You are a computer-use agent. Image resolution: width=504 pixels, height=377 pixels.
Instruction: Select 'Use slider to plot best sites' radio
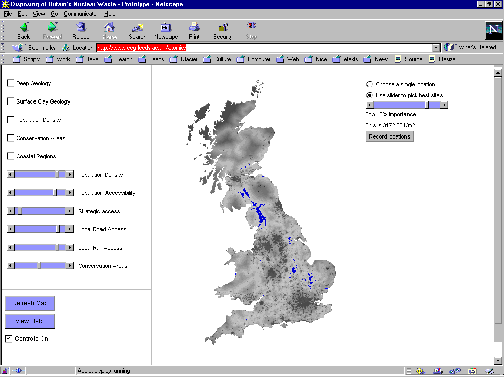coord(369,95)
